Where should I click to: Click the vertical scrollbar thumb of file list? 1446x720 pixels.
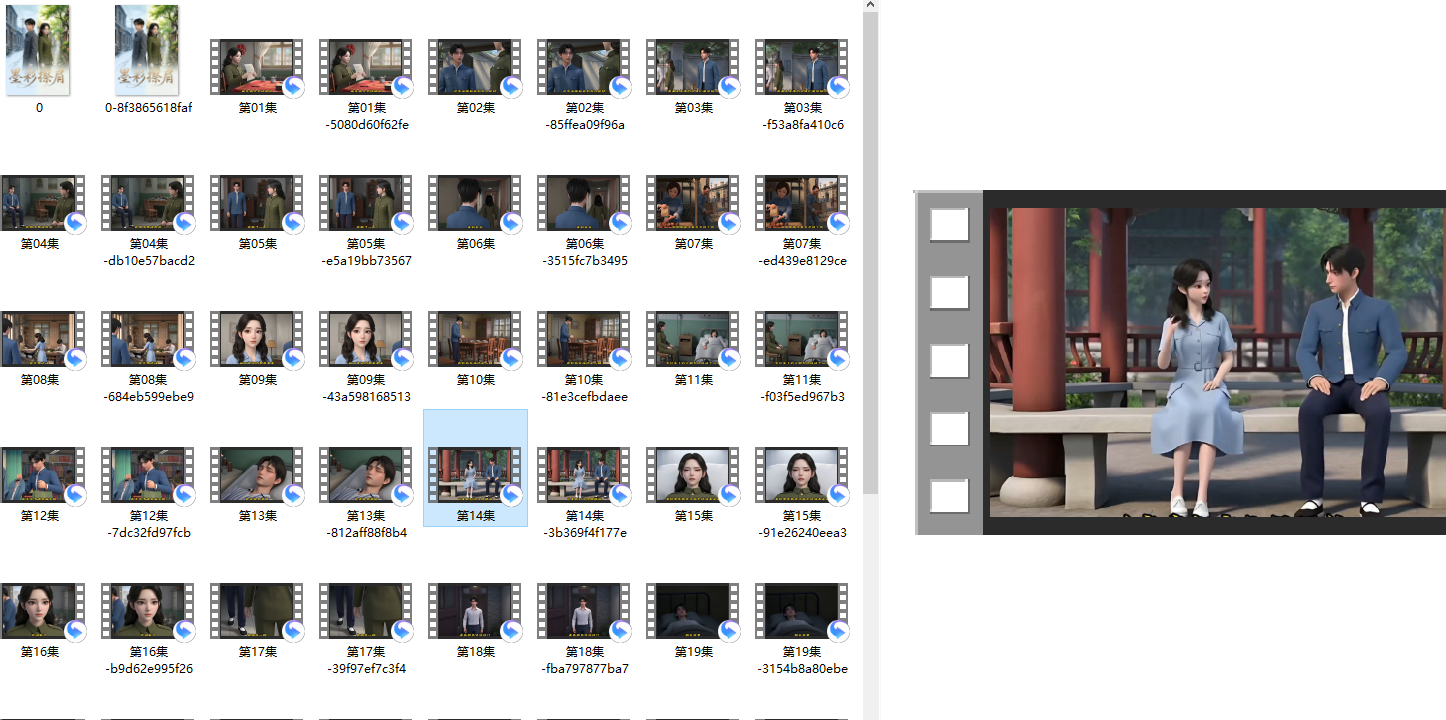click(870, 250)
